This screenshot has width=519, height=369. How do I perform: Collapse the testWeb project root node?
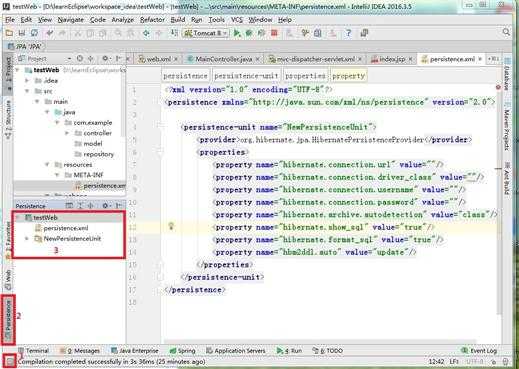[17, 70]
